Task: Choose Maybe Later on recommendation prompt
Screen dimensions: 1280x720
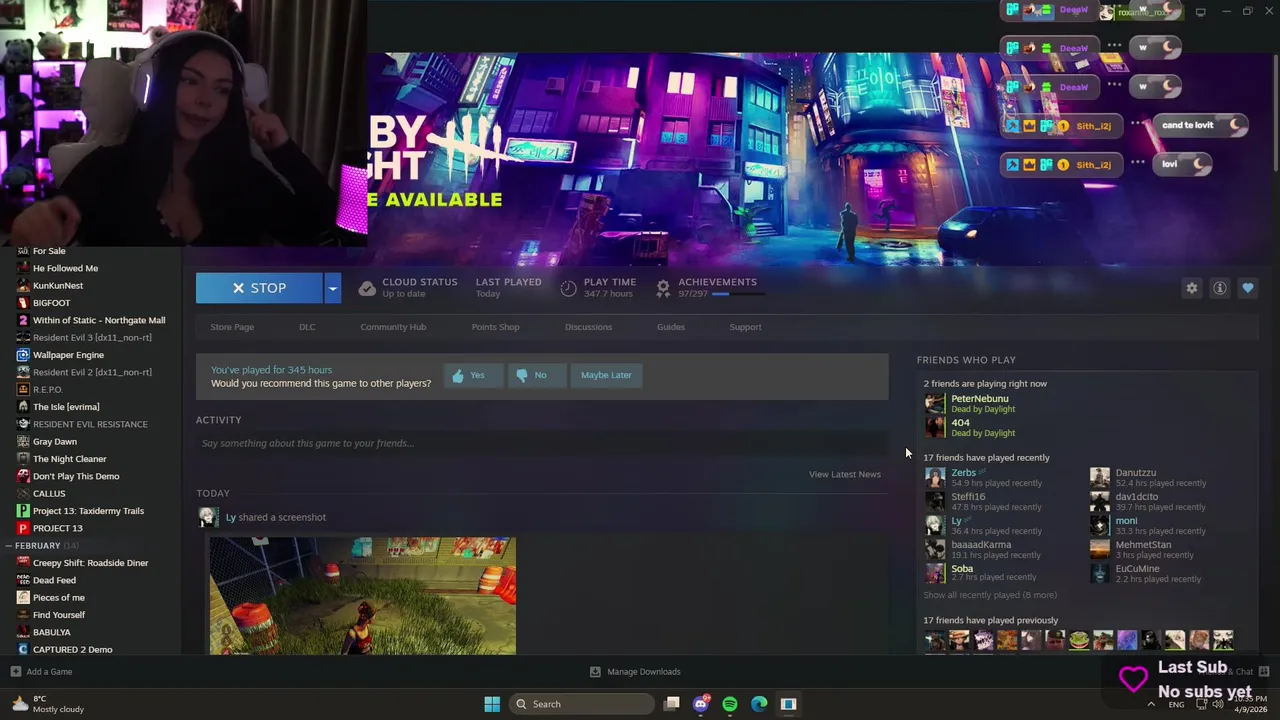Action: point(606,375)
